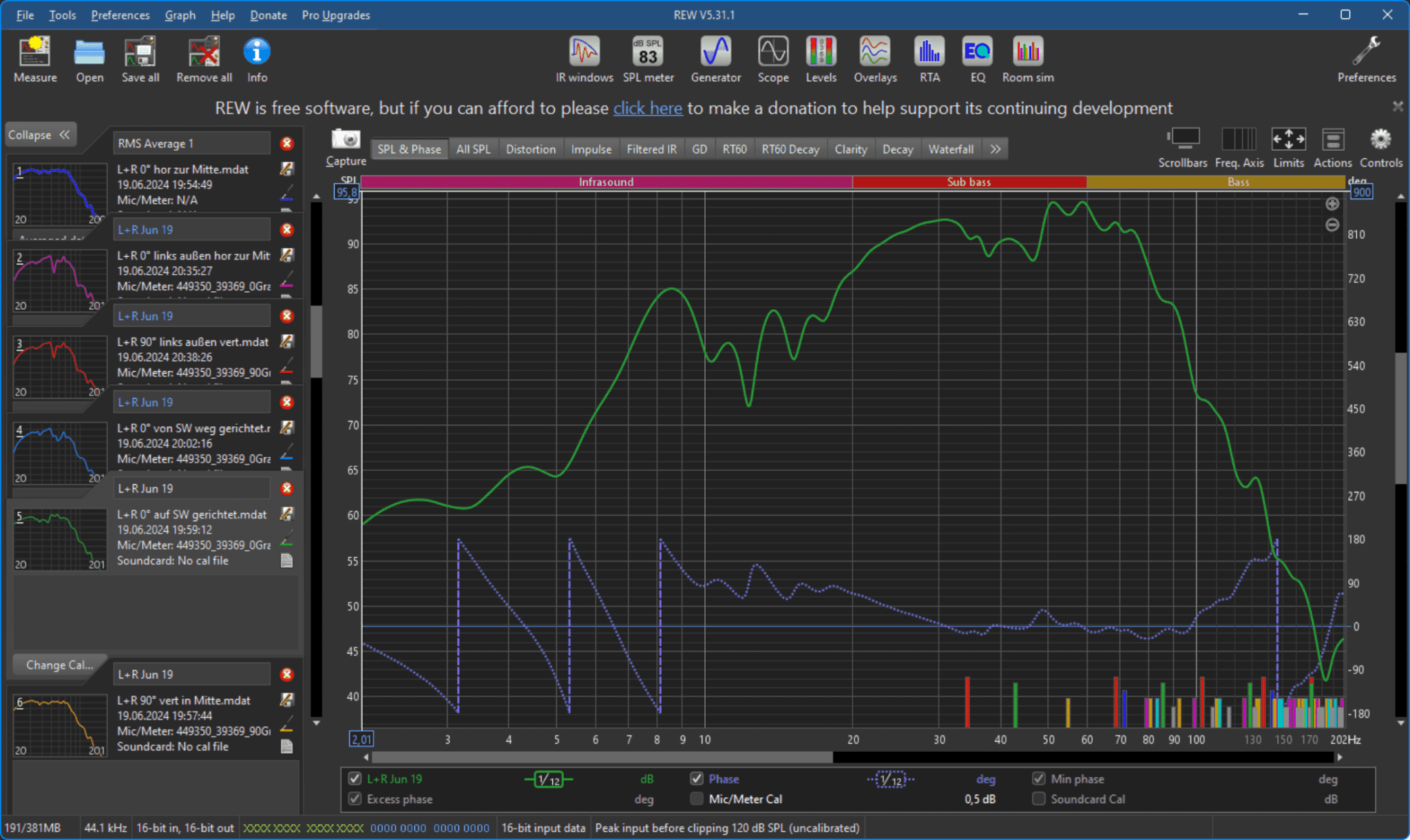Image resolution: width=1410 pixels, height=840 pixels.
Task: Capture the graph image
Action: coord(346,147)
